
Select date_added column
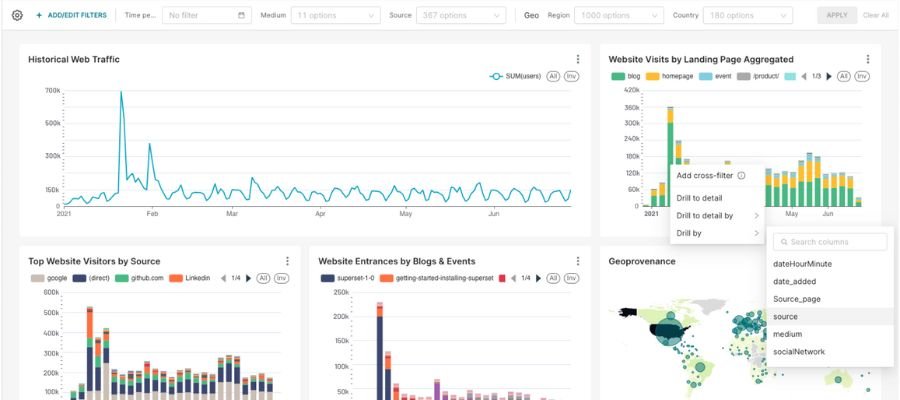(x=830, y=281)
